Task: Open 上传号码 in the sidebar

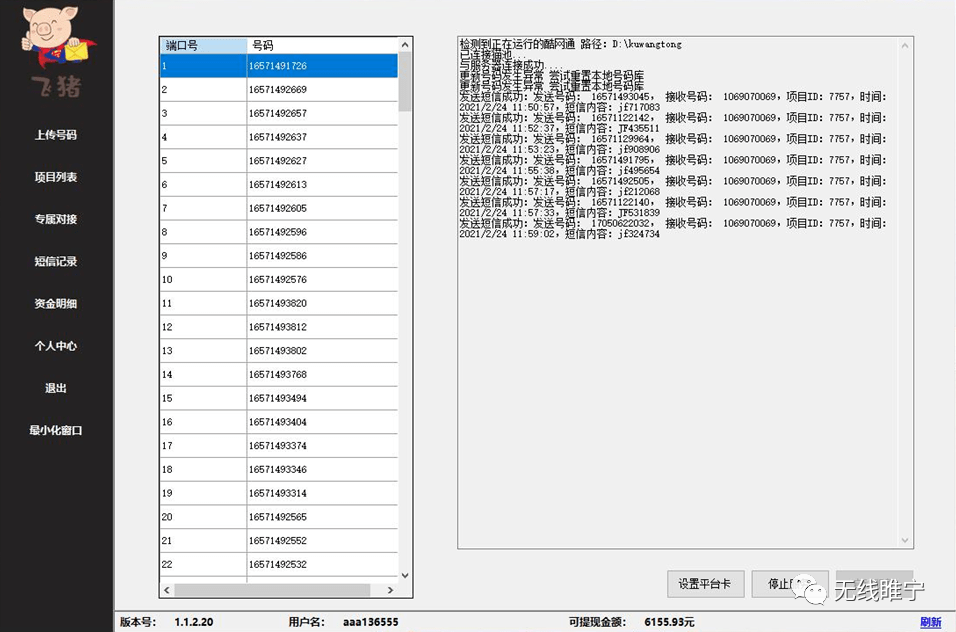Action: tap(56, 135)
